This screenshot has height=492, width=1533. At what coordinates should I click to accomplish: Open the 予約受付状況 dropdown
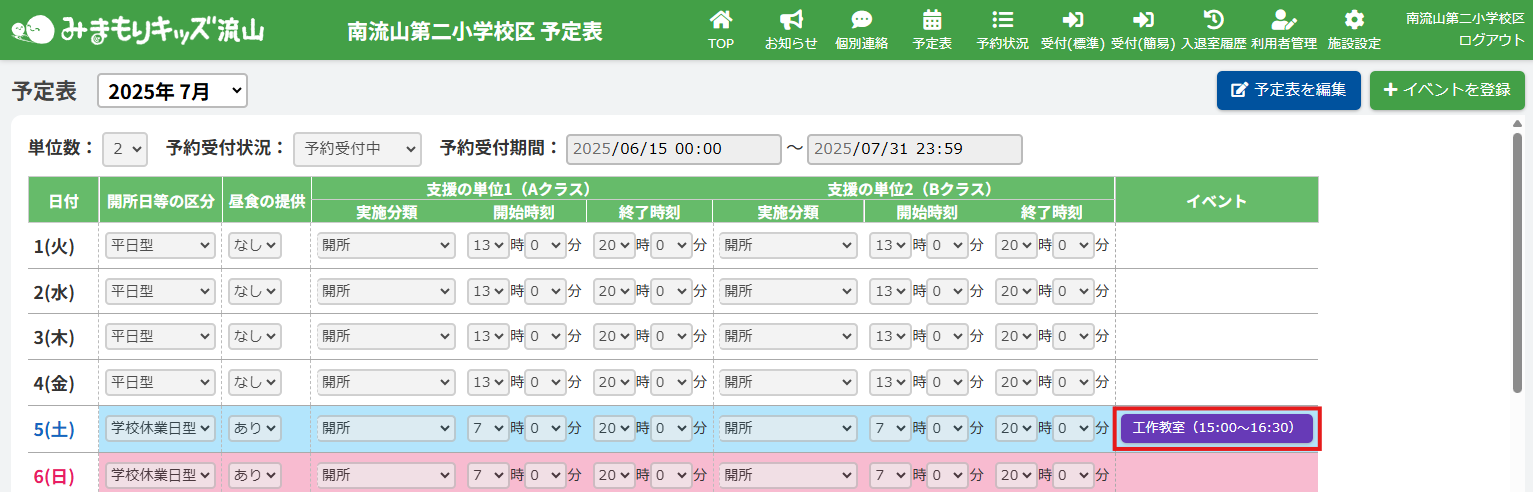pos(357,149)
